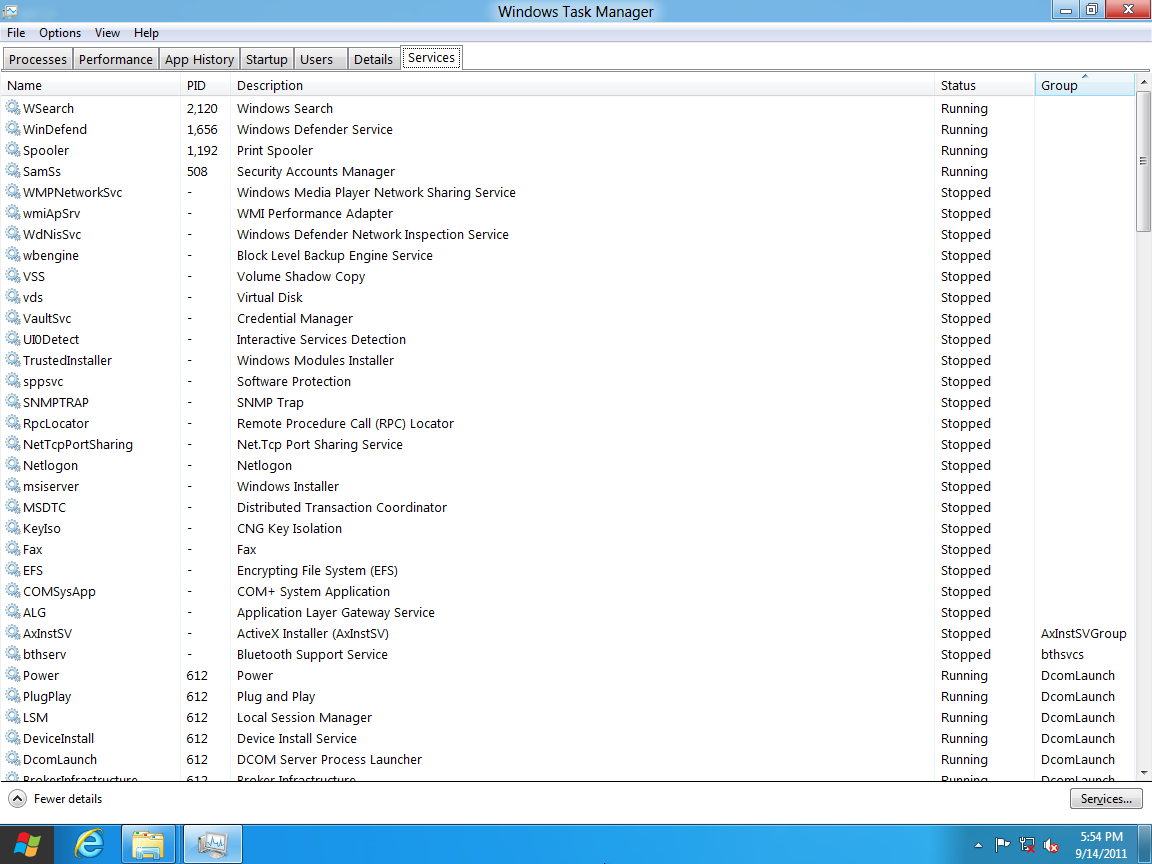Sort by the Status column header

984,85
